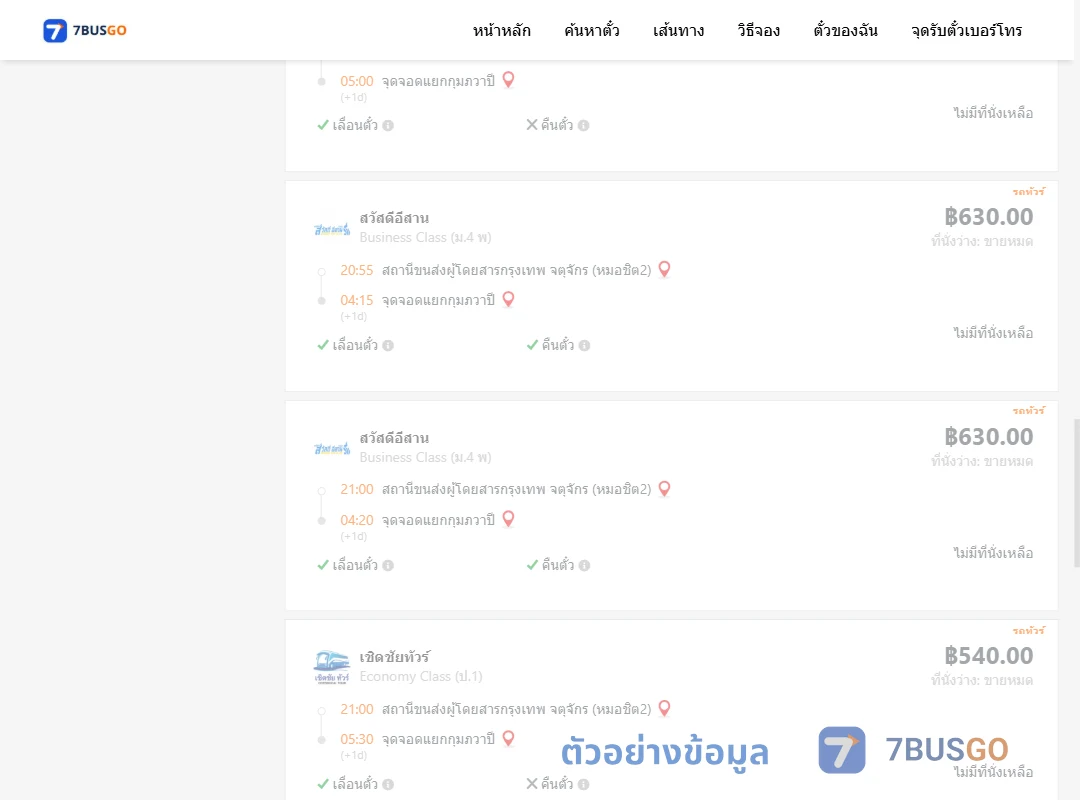Viewport: 1080px width, 800px height.
Task: Click เชิดชัยทัวร์ operator logo
Action: (x=332, y=666)
